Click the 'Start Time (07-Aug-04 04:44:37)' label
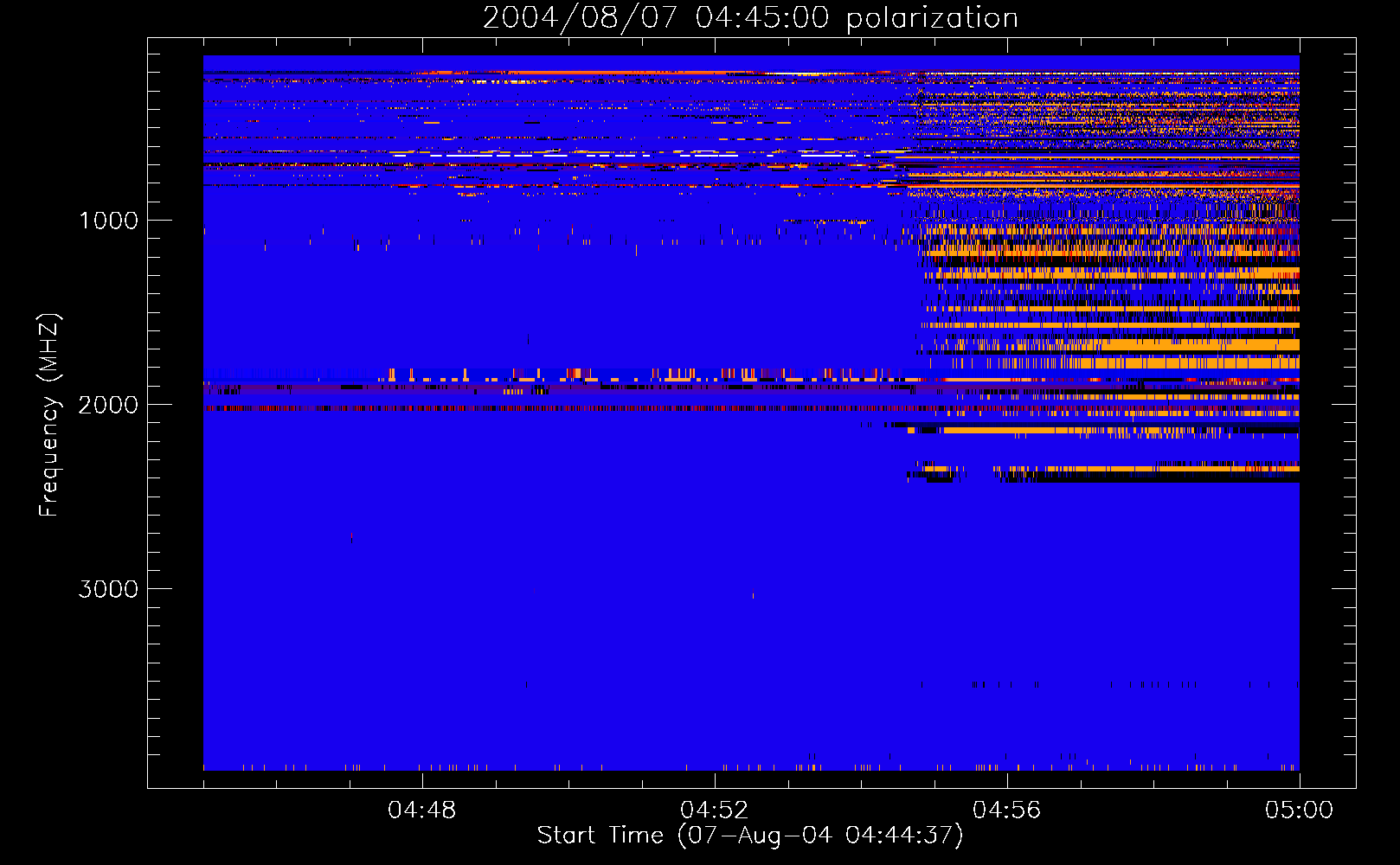The image size is (1400, 865). click(x=750, y=836)
